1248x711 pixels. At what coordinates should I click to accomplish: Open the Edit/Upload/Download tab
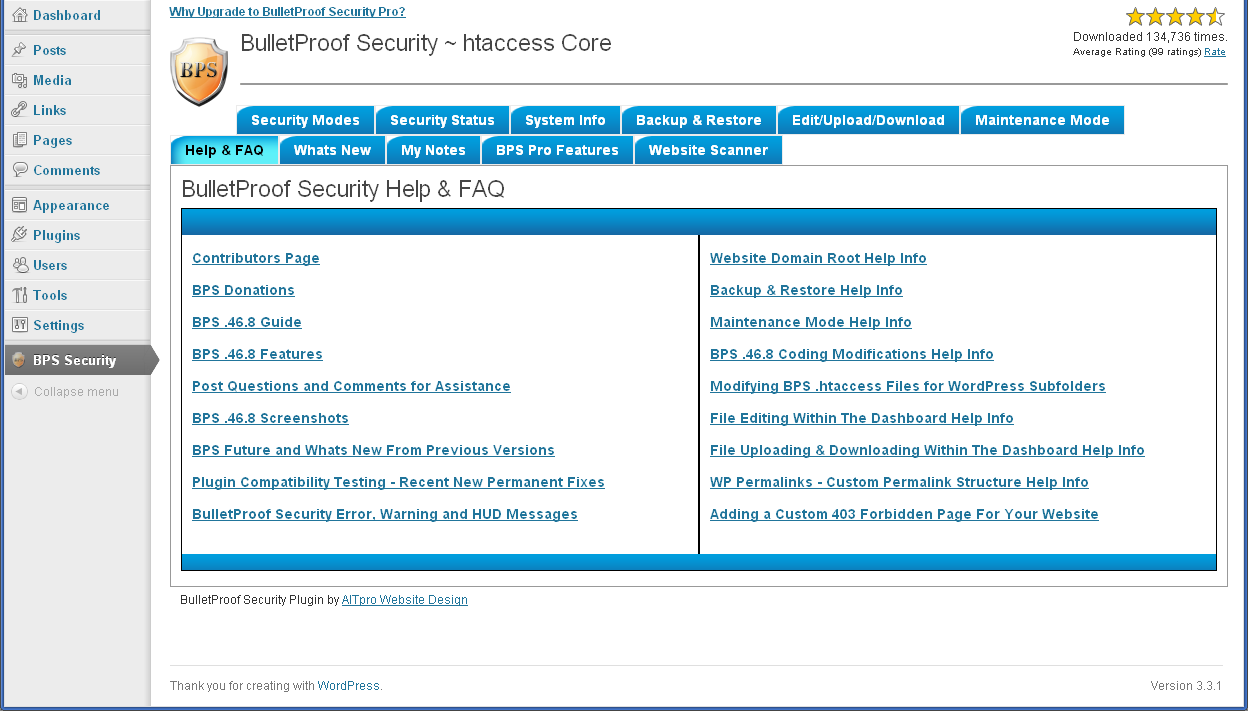[x=868, y=120]
